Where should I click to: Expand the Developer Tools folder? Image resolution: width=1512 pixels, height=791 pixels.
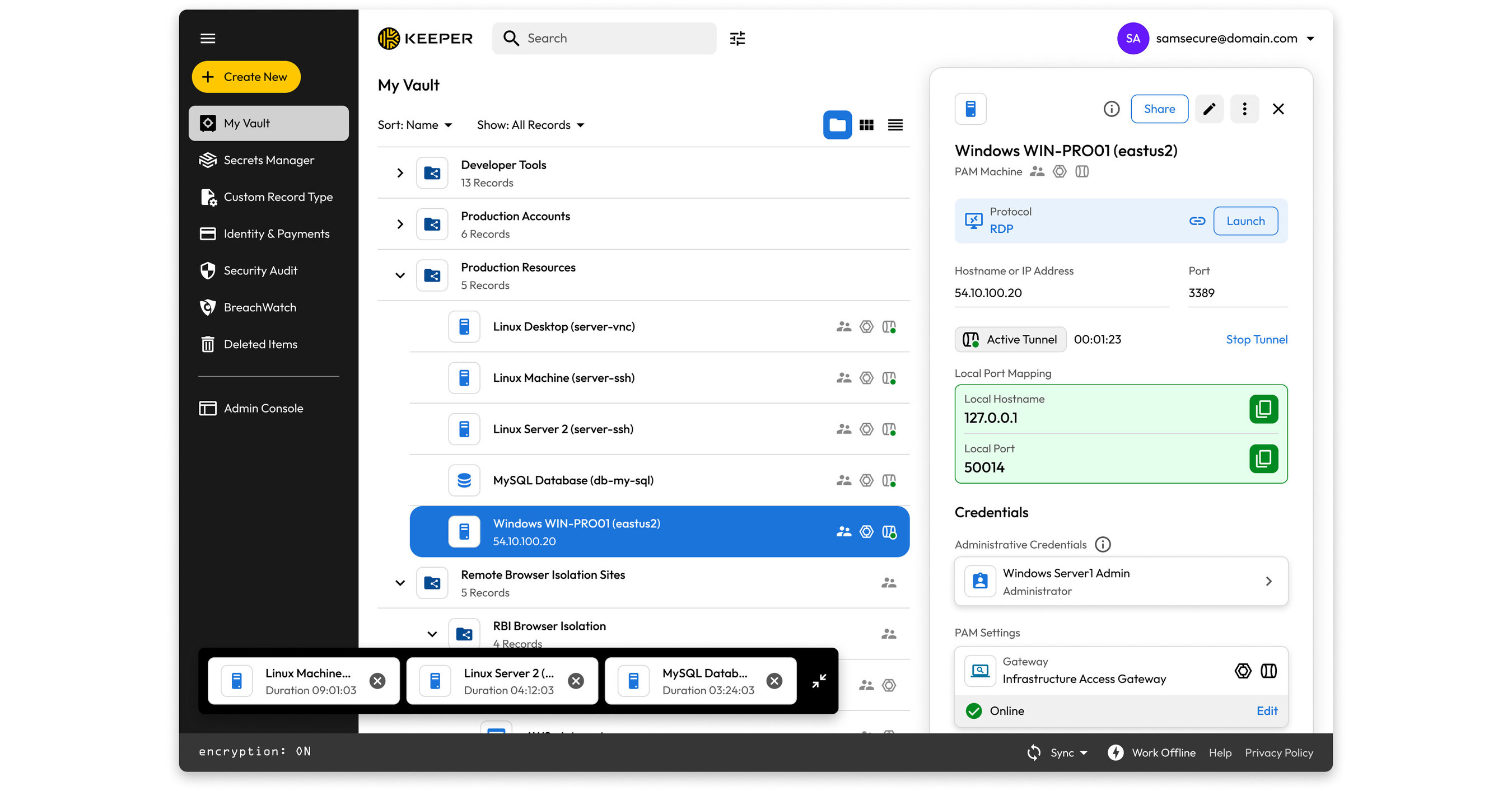[400, 173]
